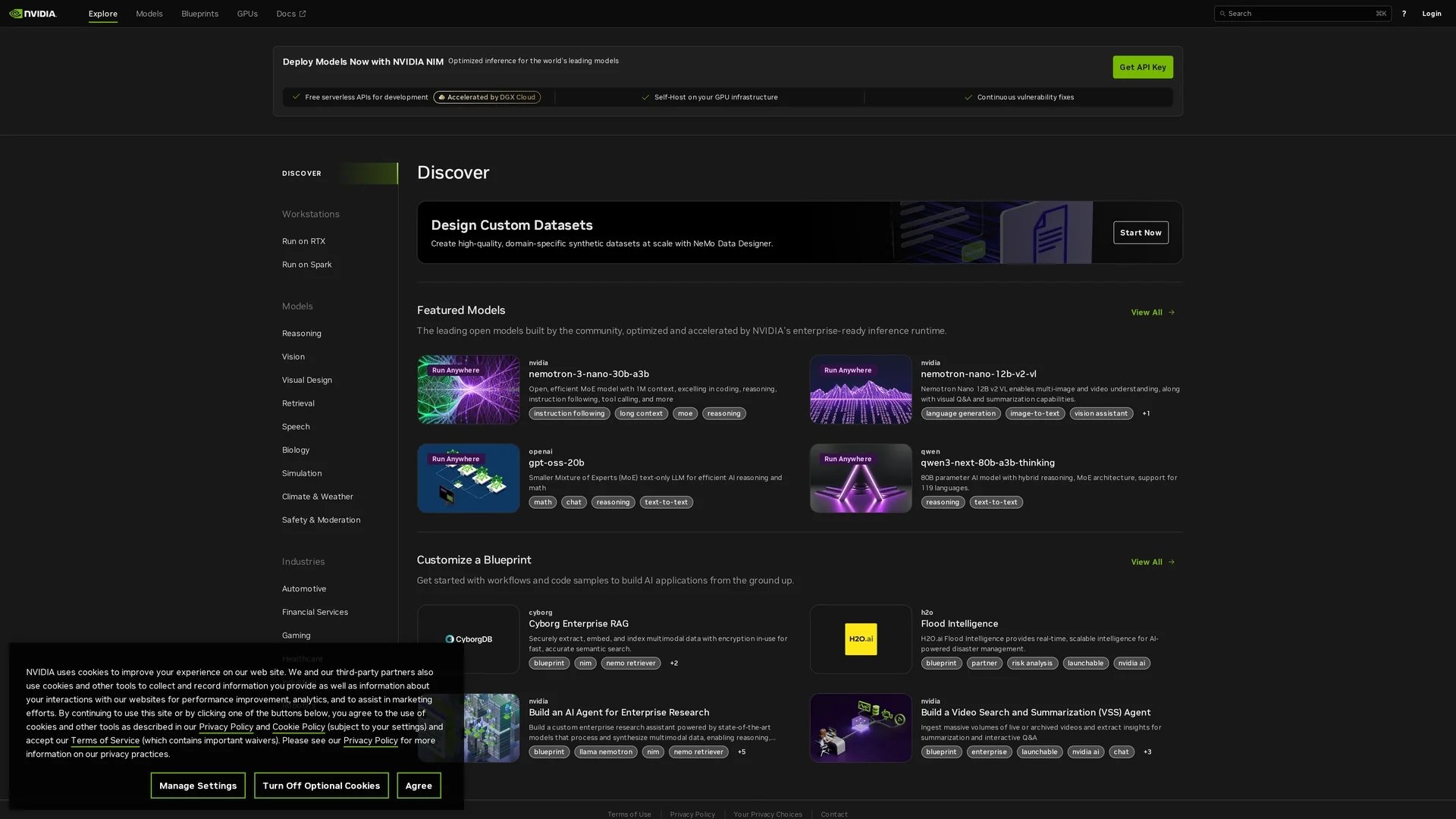
Task: Open the Docs external link
Action: tap(291, 14)
